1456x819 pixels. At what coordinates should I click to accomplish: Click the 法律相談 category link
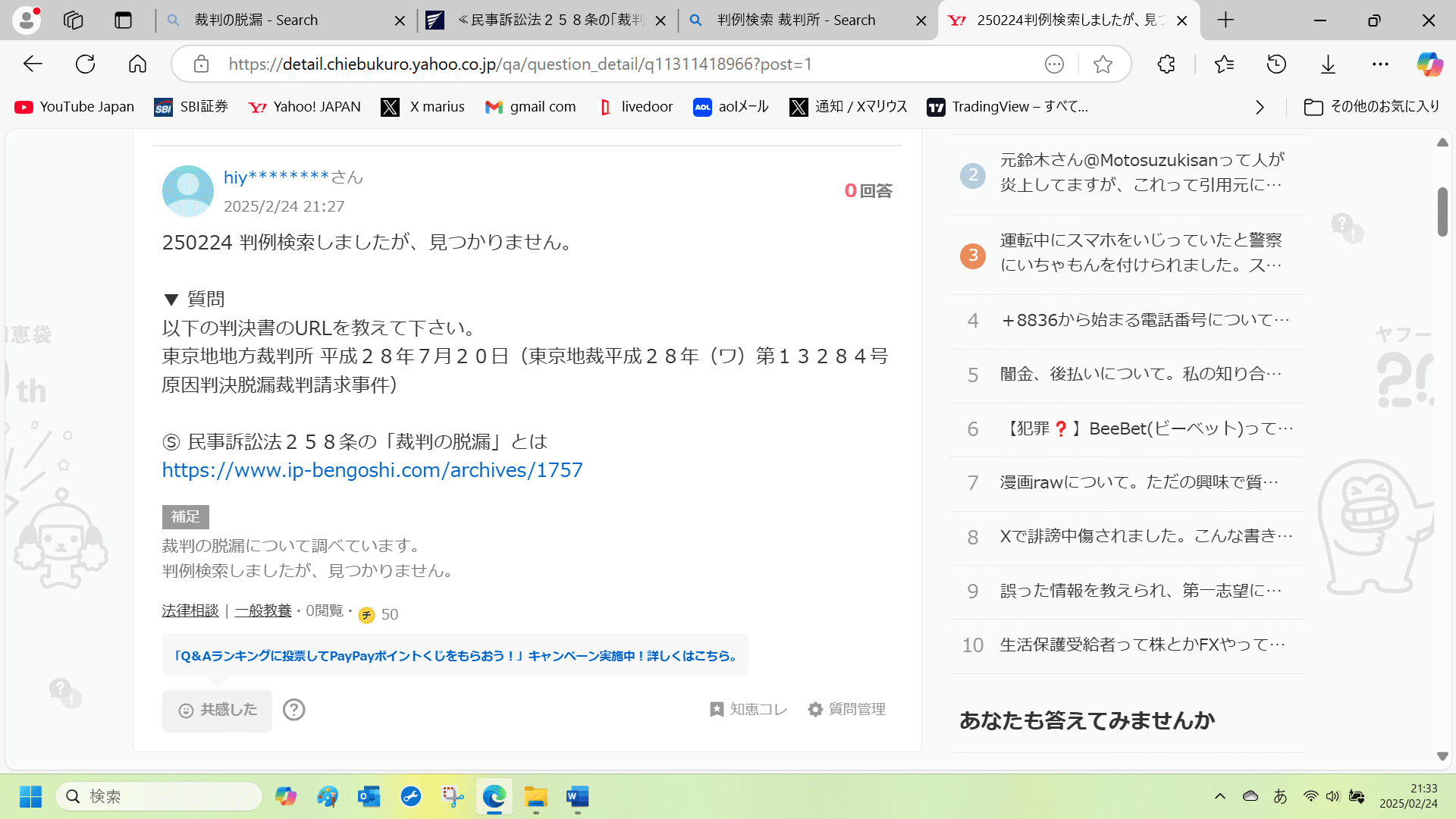pos(190,610)
